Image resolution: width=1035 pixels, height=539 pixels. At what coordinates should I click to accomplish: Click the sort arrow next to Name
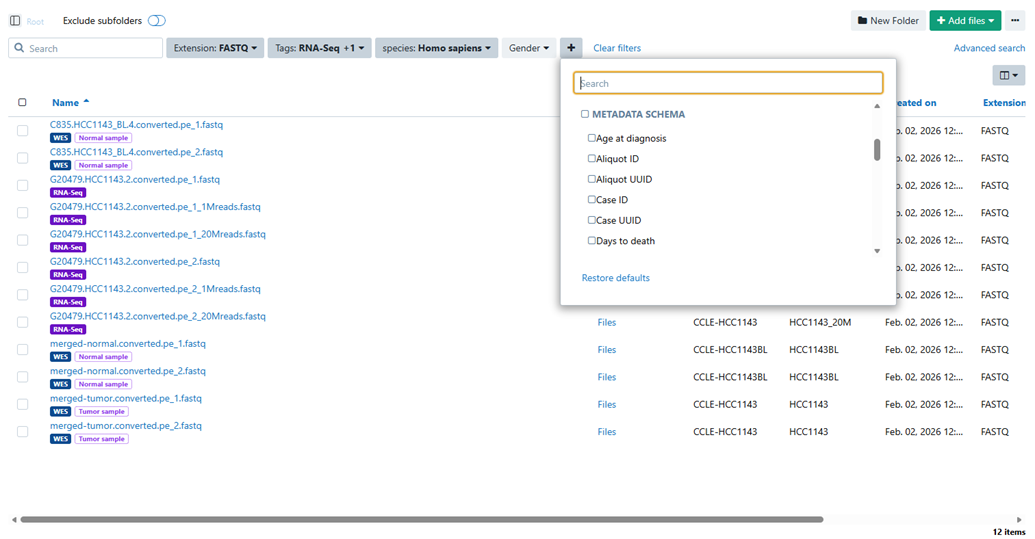[86, 102]
